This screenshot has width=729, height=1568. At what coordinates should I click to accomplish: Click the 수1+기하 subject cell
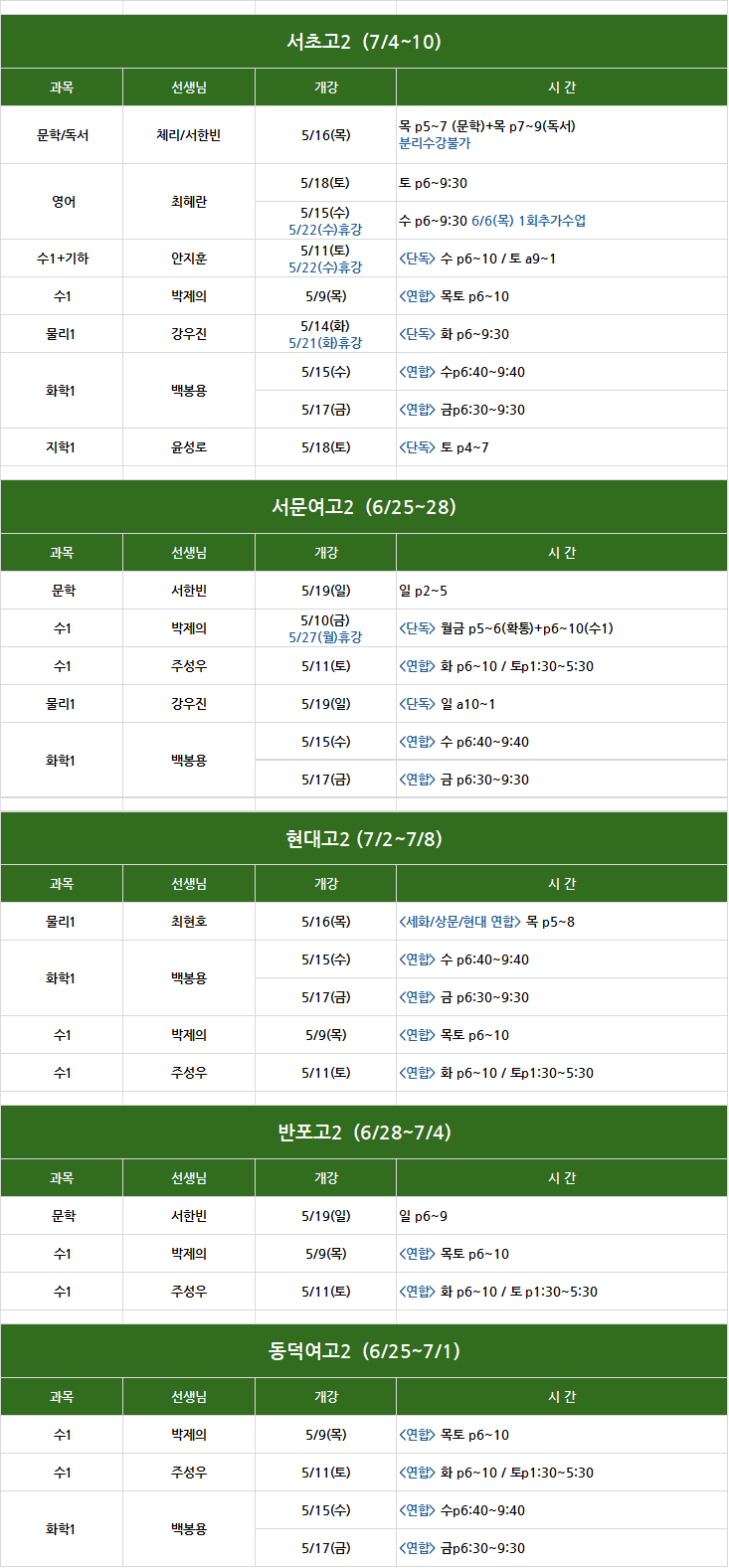pos(62,259)
